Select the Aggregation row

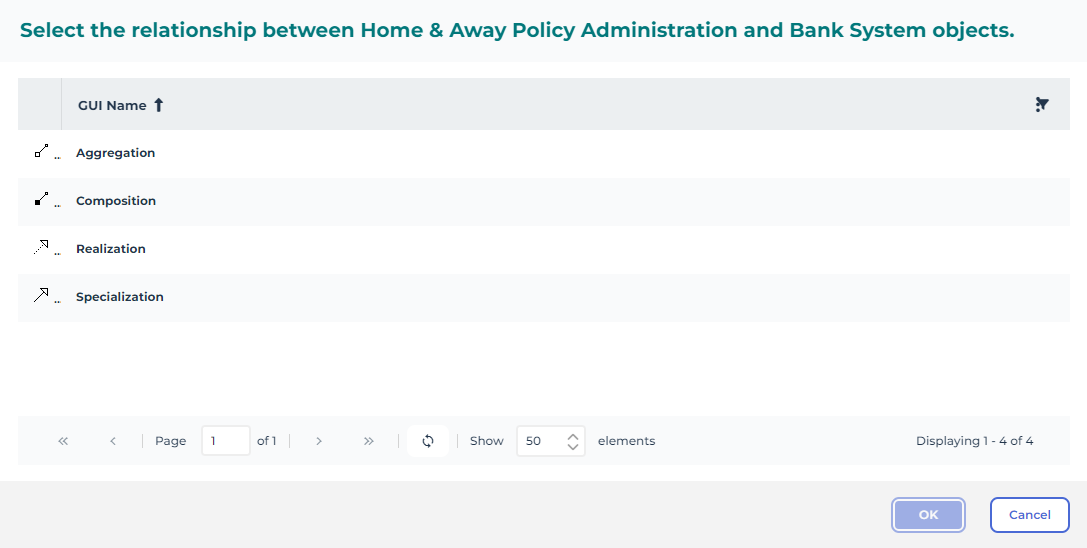point(116,153)
